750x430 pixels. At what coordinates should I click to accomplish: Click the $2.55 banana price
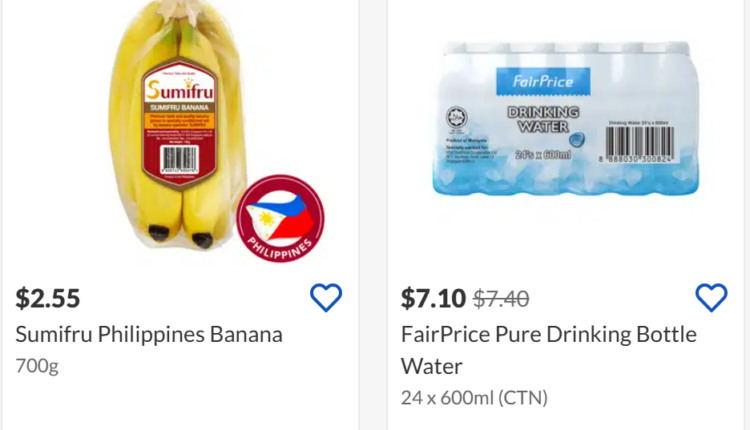48,298
